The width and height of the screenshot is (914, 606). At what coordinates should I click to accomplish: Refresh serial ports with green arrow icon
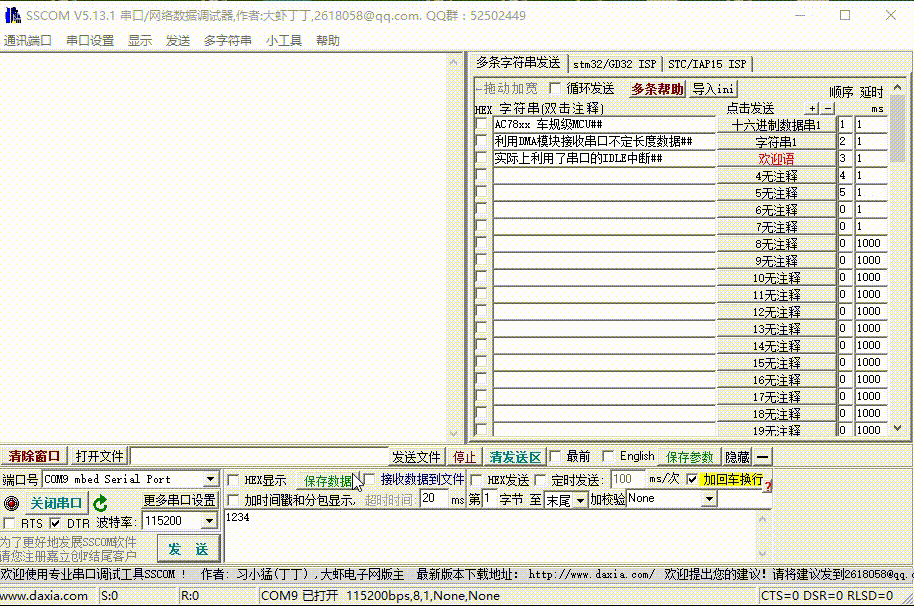coord(100,503)
